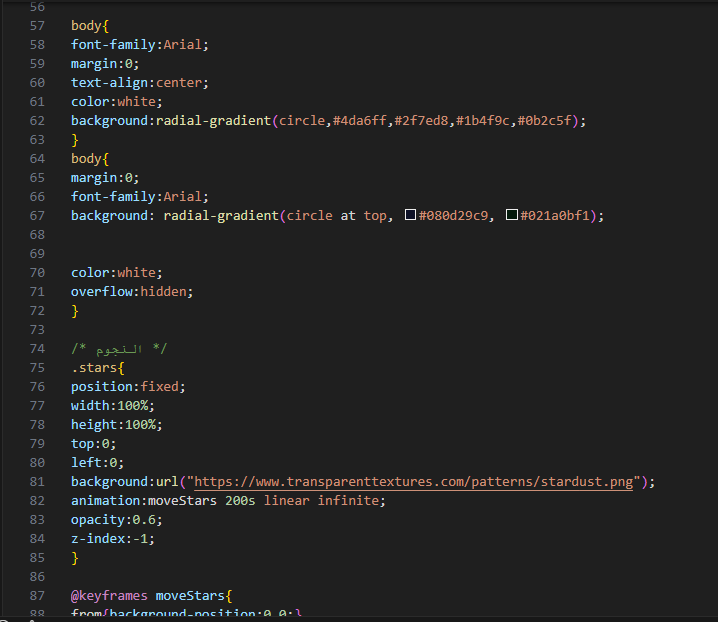Image resolution: width=718 pixels, height=622 pixels.
Task: Click 'animation:moveStars 200s linear infinite;' line
Action: pyautogui.click(x=228, y=501)
